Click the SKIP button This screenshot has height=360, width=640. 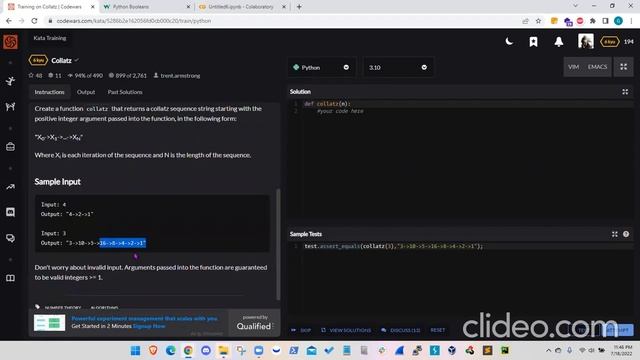(302, 330)
